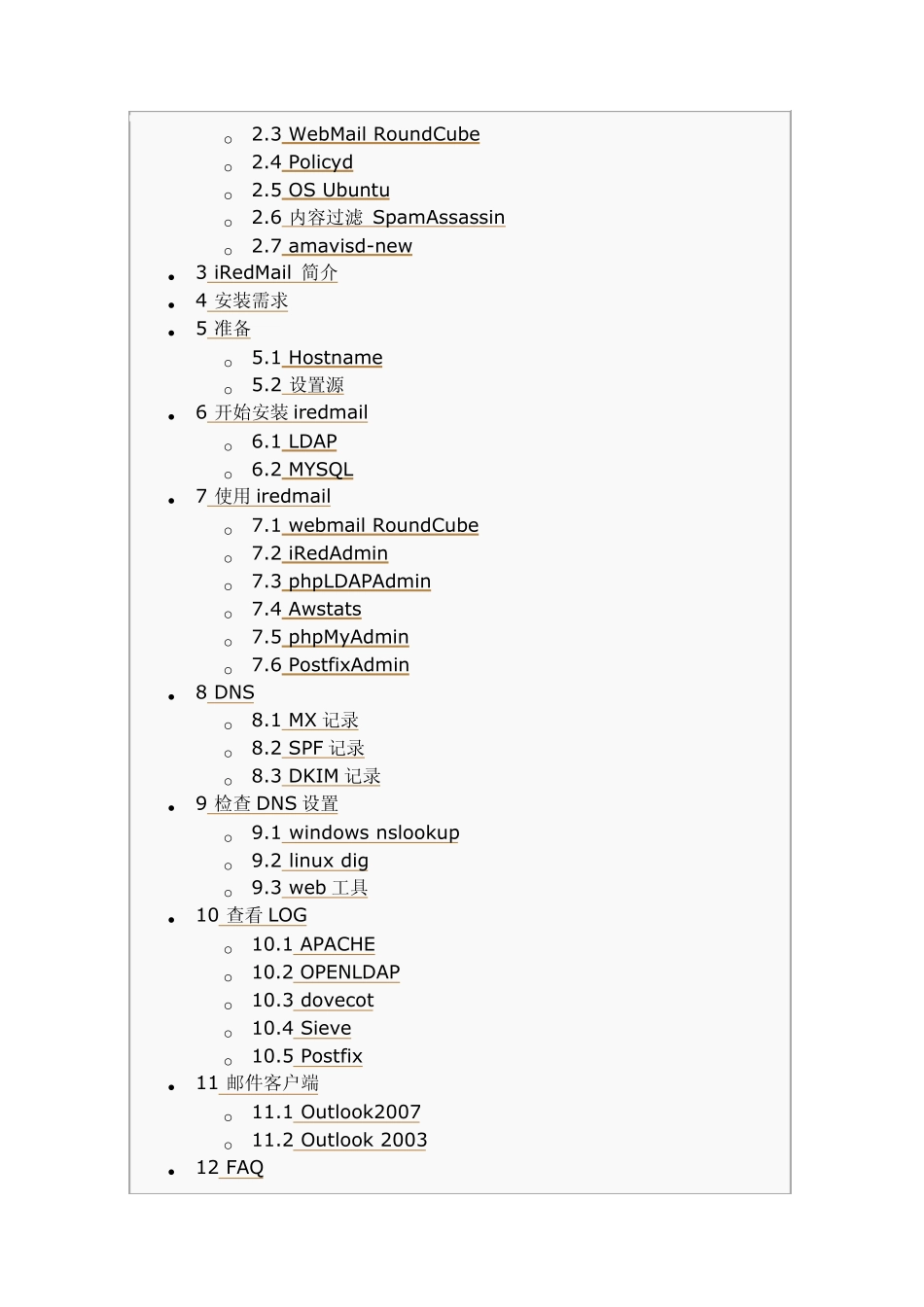
Task: Open the 2.3 WebMail RoundCube link
Action: [x=366, y=134]
